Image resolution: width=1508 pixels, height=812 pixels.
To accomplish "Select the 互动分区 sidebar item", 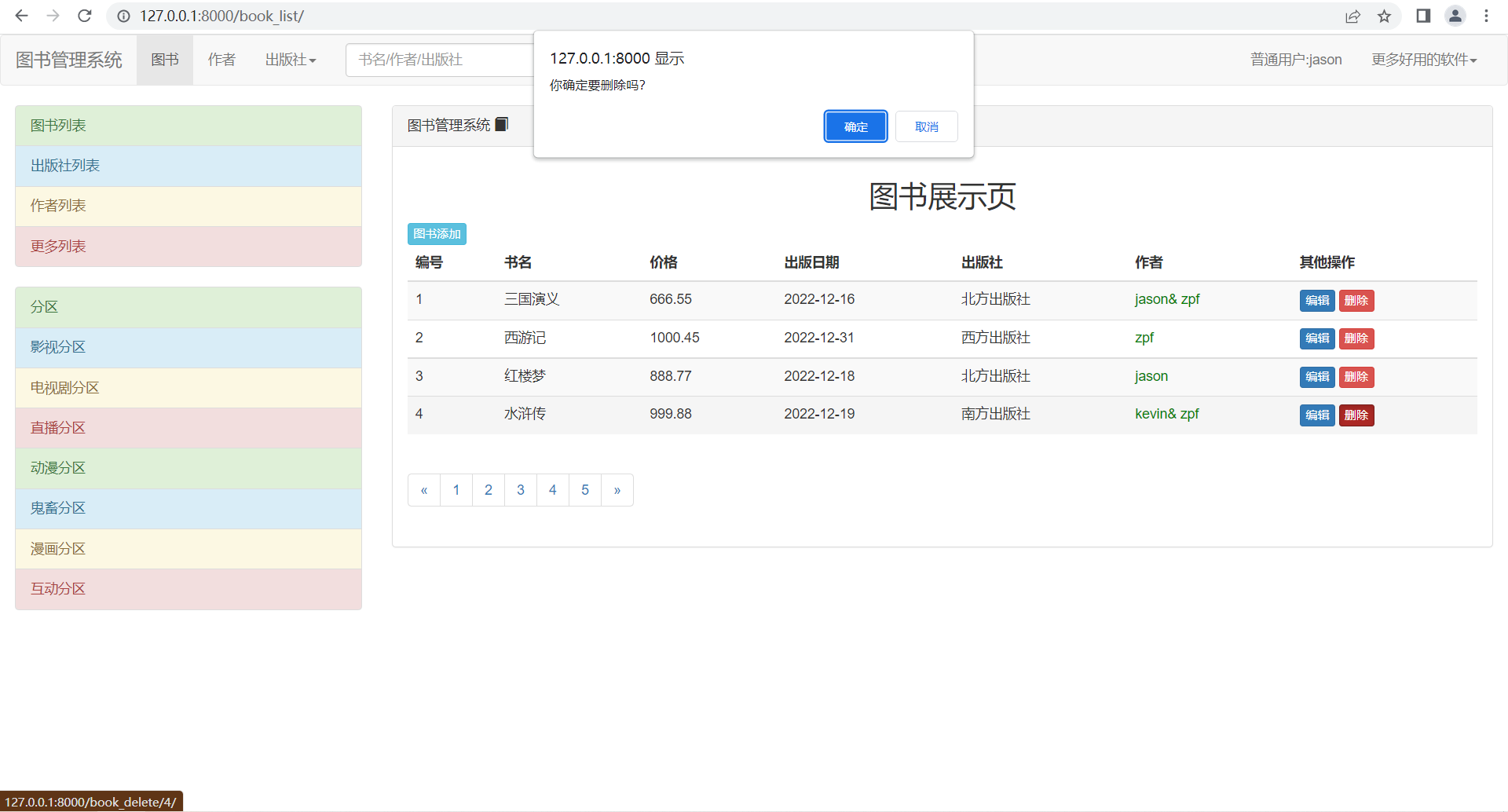I will tap(188, 589).
